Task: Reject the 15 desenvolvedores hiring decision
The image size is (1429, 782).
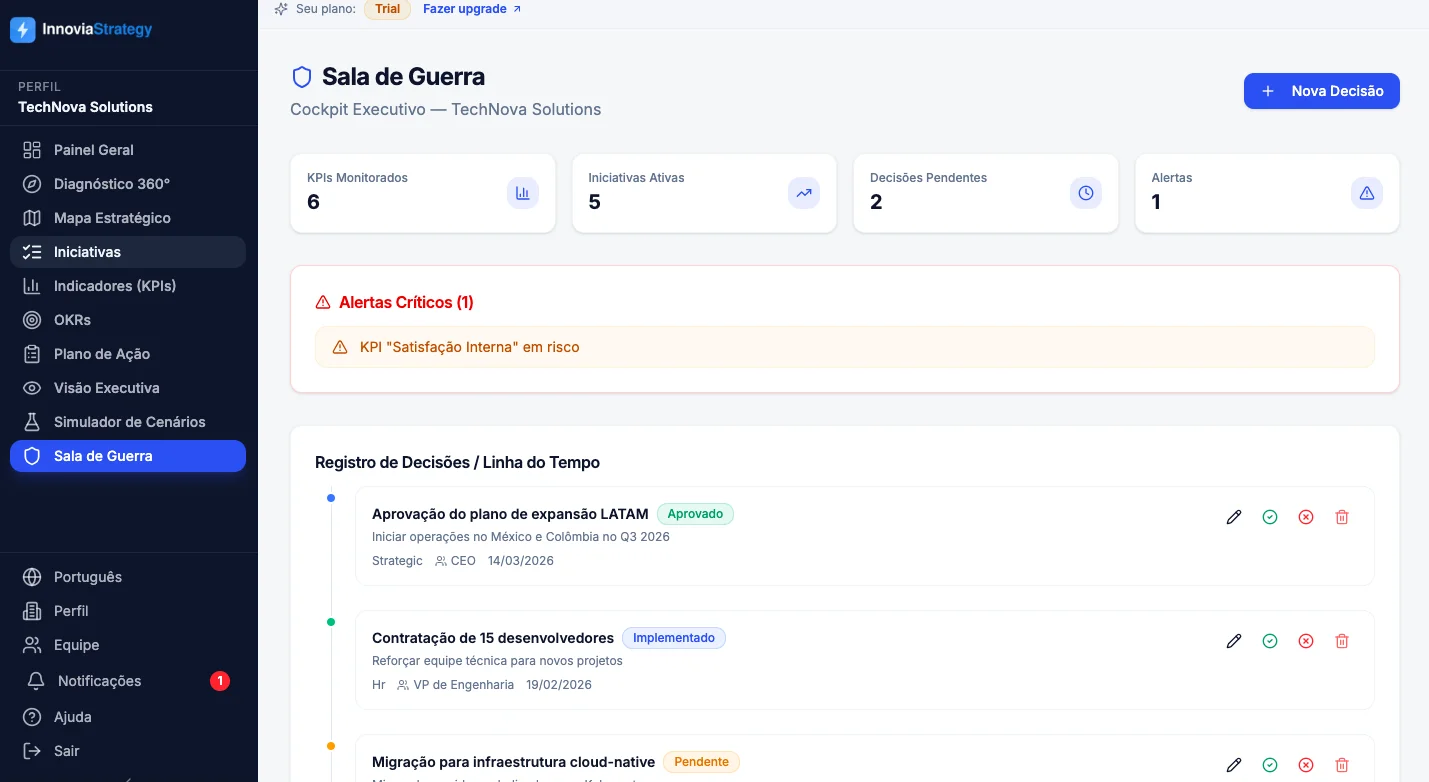Action: coord(1306,641)
